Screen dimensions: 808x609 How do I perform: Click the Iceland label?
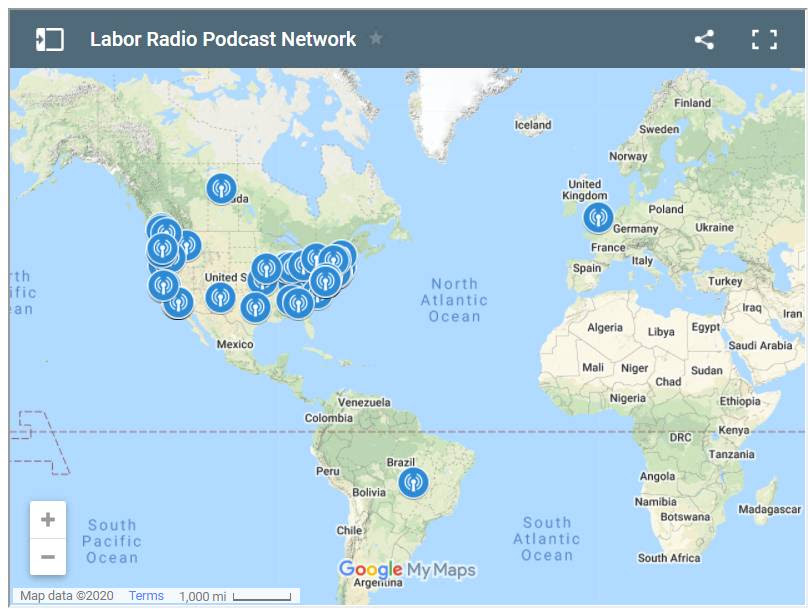(533, 125)
